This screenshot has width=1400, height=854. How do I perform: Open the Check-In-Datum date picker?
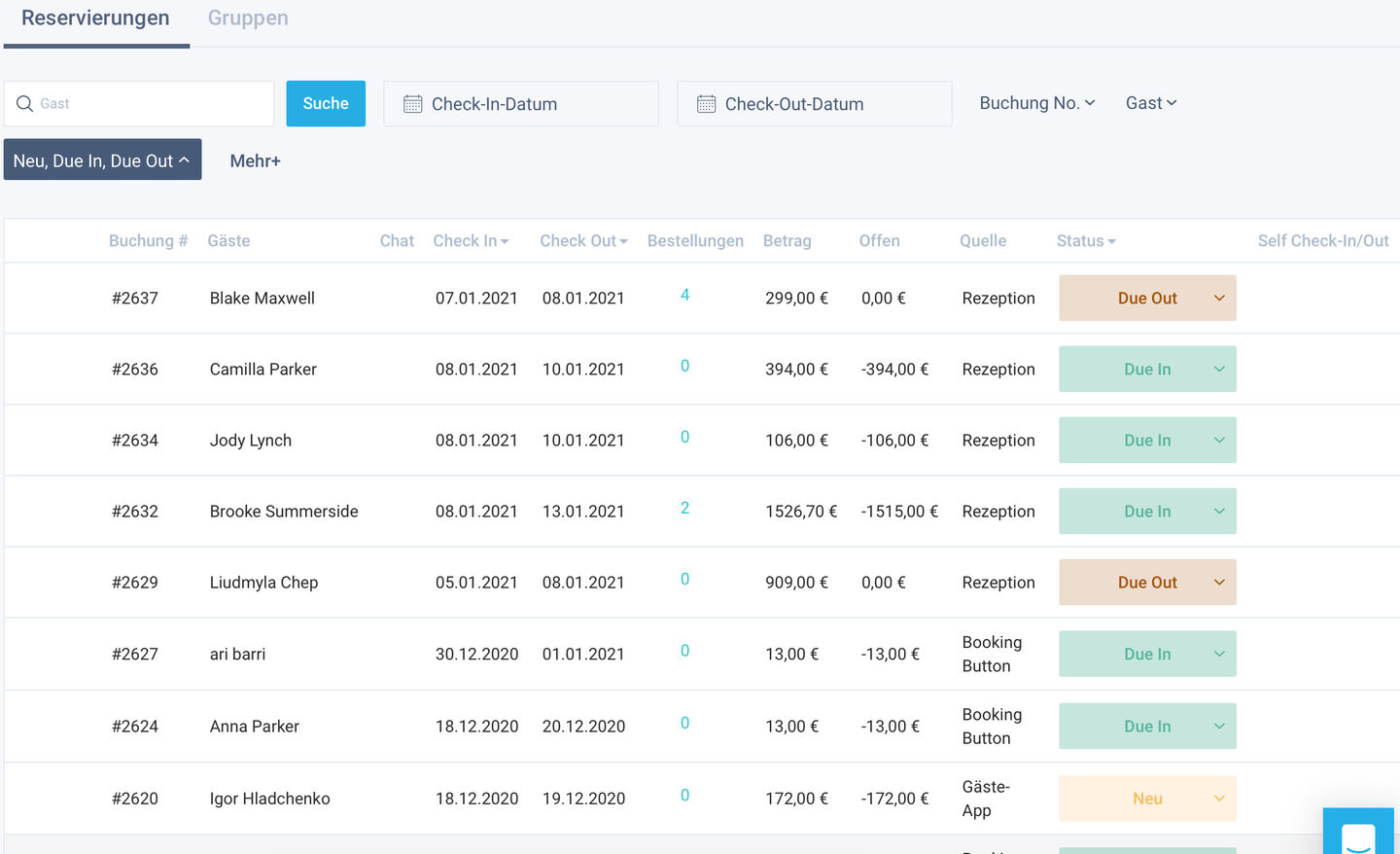point(521,104)
